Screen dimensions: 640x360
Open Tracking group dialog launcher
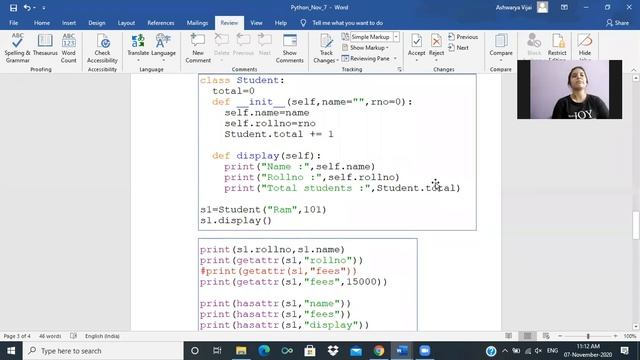[399, 69]
